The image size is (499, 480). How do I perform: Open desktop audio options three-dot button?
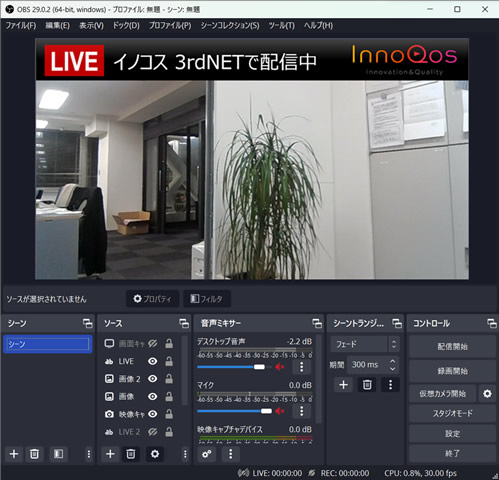(302, 367)
